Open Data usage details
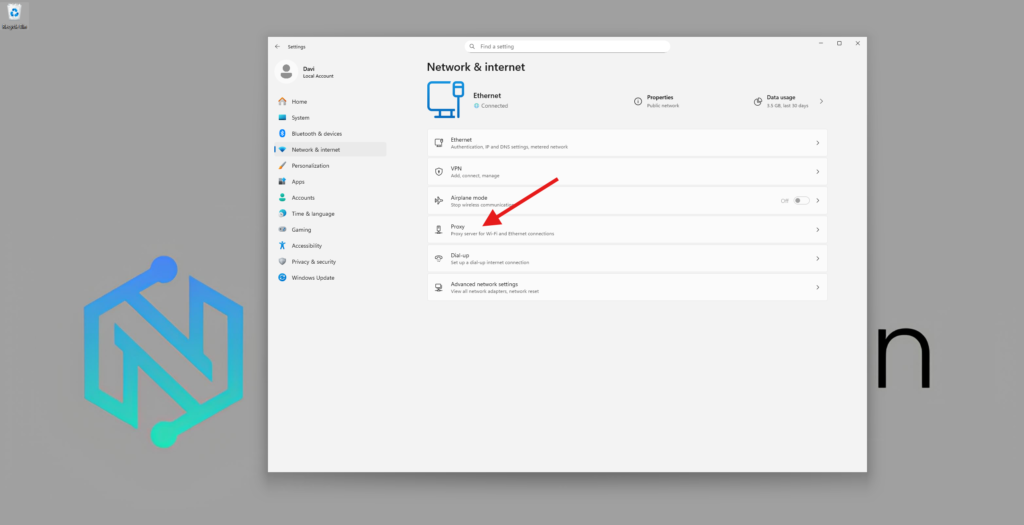Image resolution: width=1024 pixels, height=525 pixels. pyautogui.click(x=788, y=101)
